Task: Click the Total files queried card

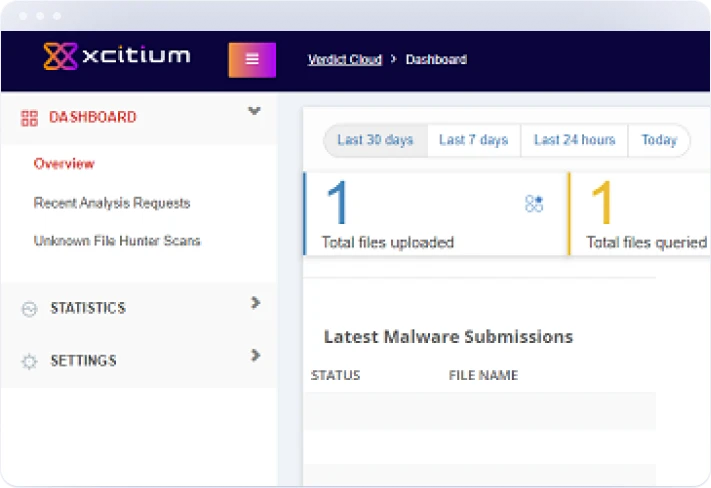Action: point(640,213)
